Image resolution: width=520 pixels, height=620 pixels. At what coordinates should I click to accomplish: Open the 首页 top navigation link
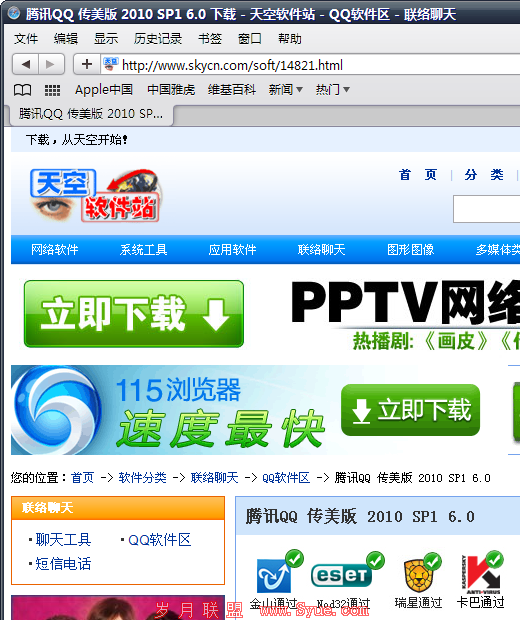pos(418,175)
